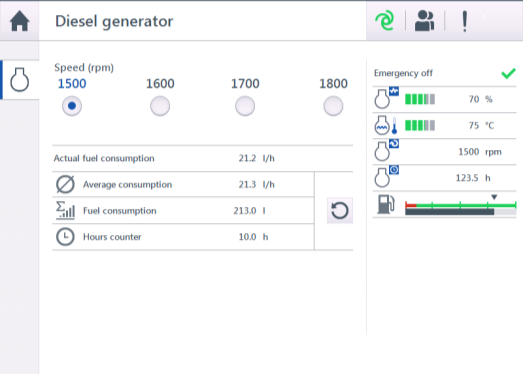Click the engine hours icon beside 123.5 h
The height and width of the screenshot is (374, 524).
tap(386, 177)
